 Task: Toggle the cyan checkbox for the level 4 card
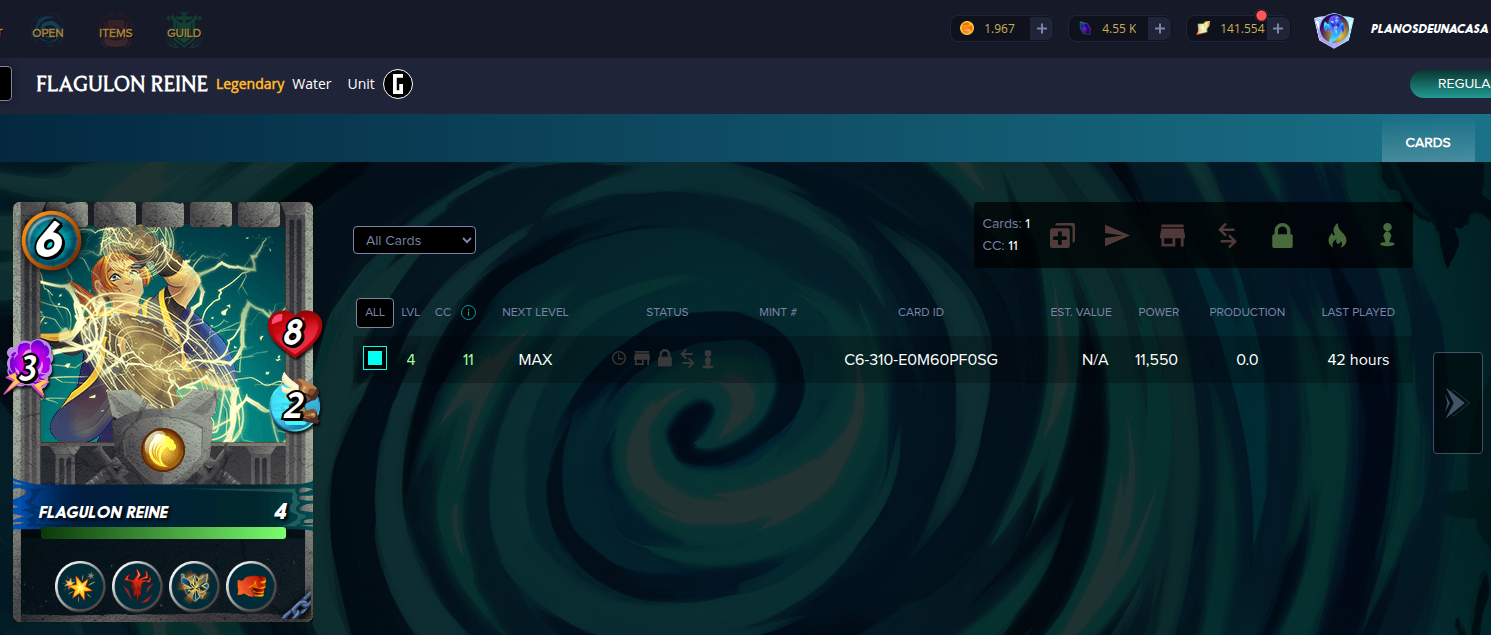click(x=375, y=358)
